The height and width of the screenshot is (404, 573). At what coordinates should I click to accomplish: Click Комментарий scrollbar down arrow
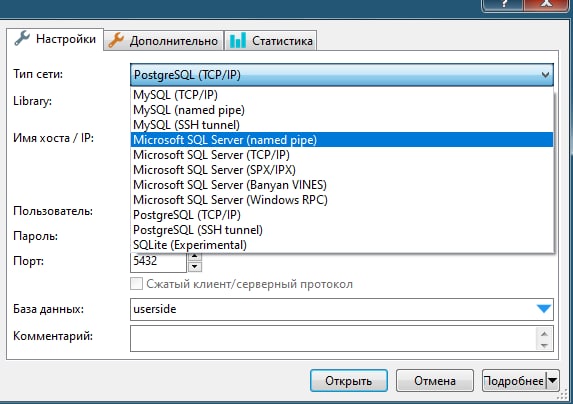(x=544, y=345)
